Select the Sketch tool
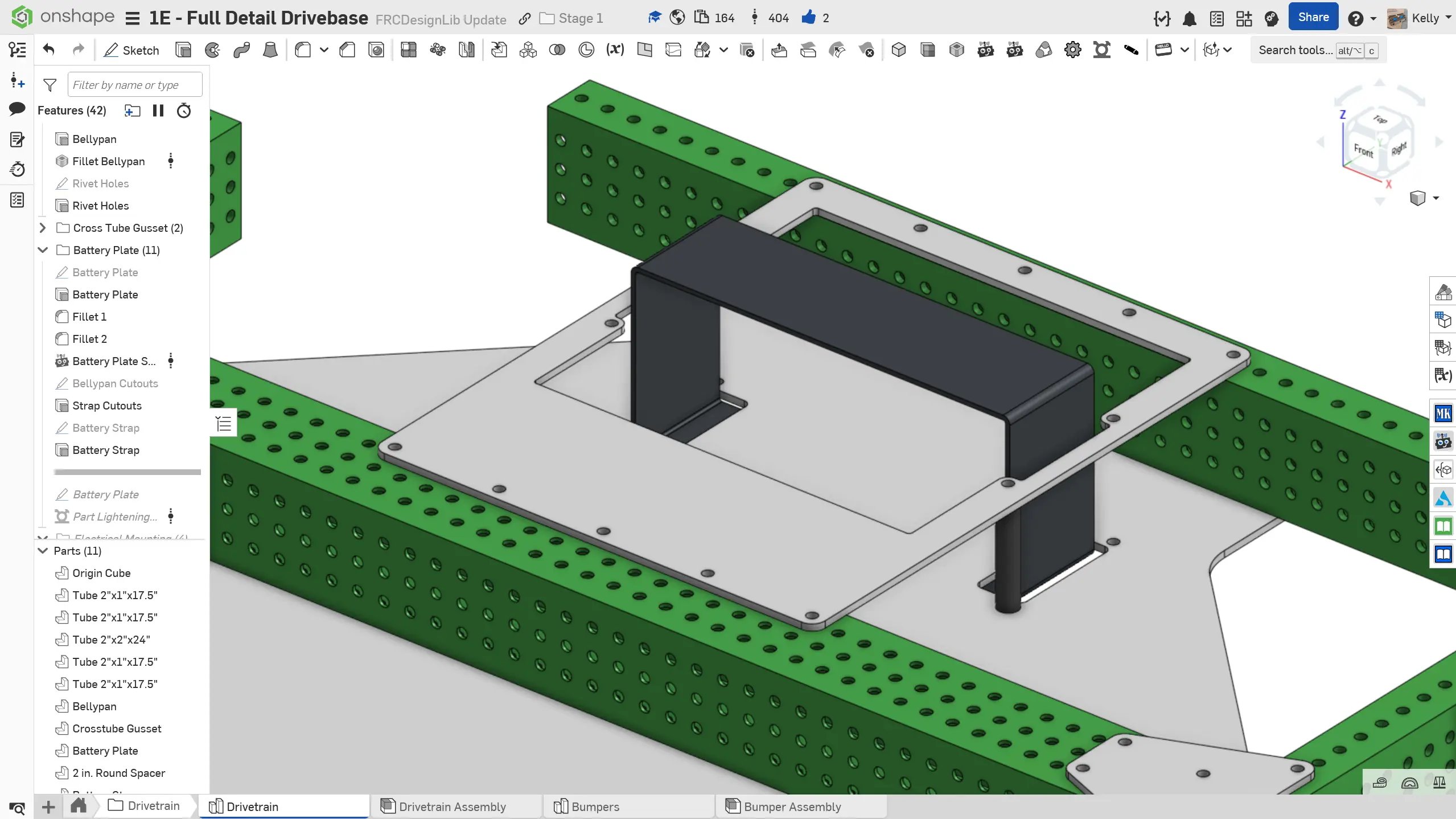Viewport: 1456px width, 819px height. 131,50
